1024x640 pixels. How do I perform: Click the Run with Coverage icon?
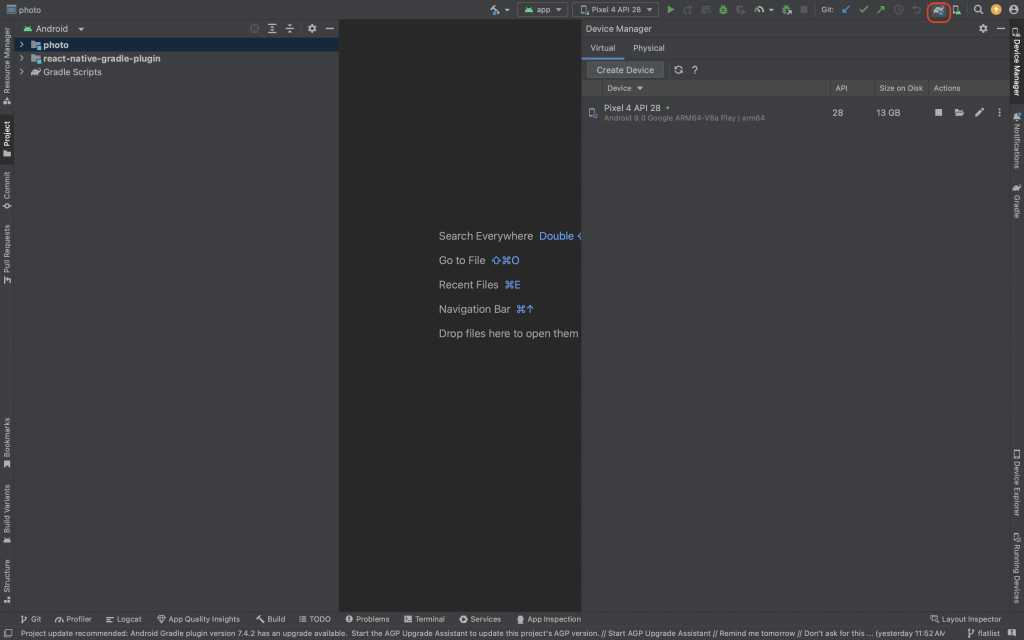741,10
